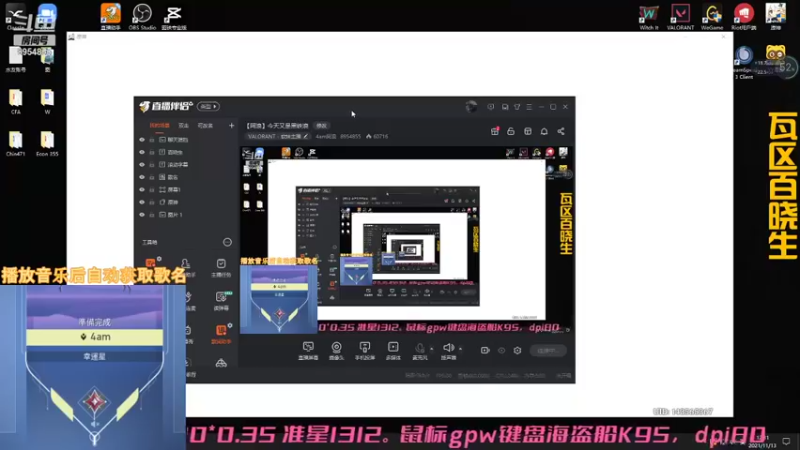Viewport: 800px width, 450px height.
Task: Open the message bubble icon in title bar
Action: tap(490, 107)
